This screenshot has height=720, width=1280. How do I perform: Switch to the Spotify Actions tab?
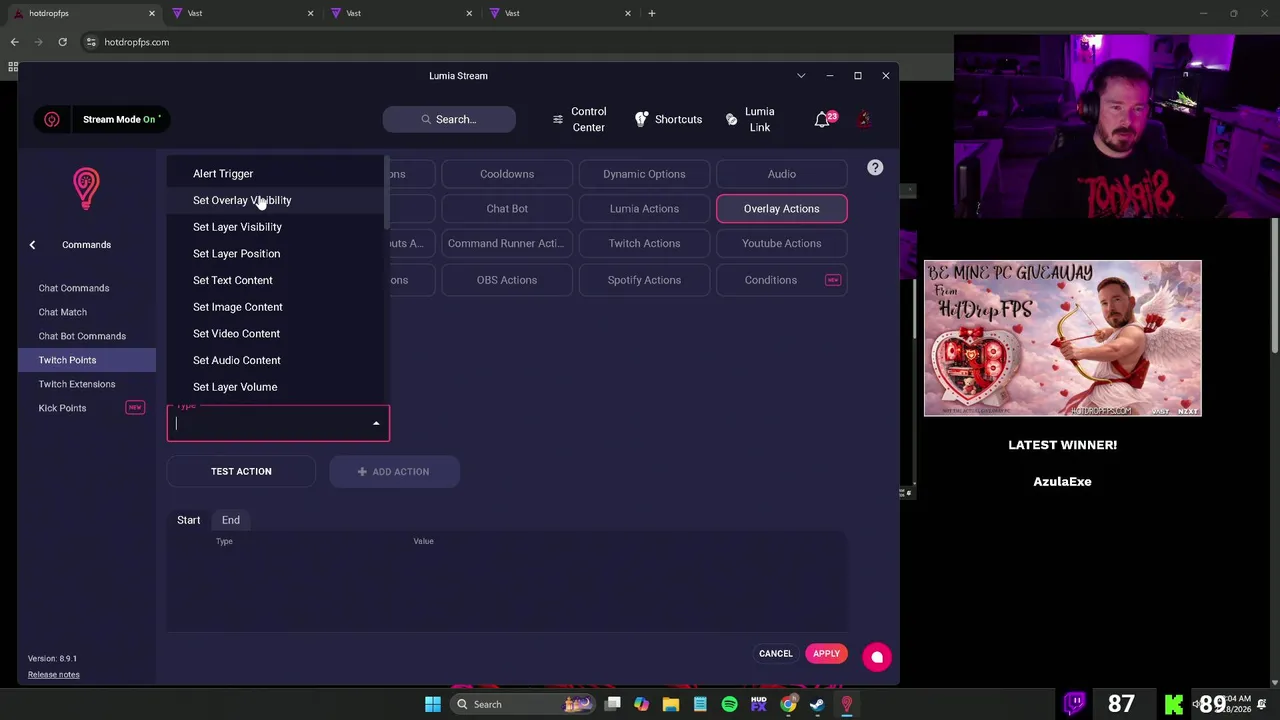[644, 280]
